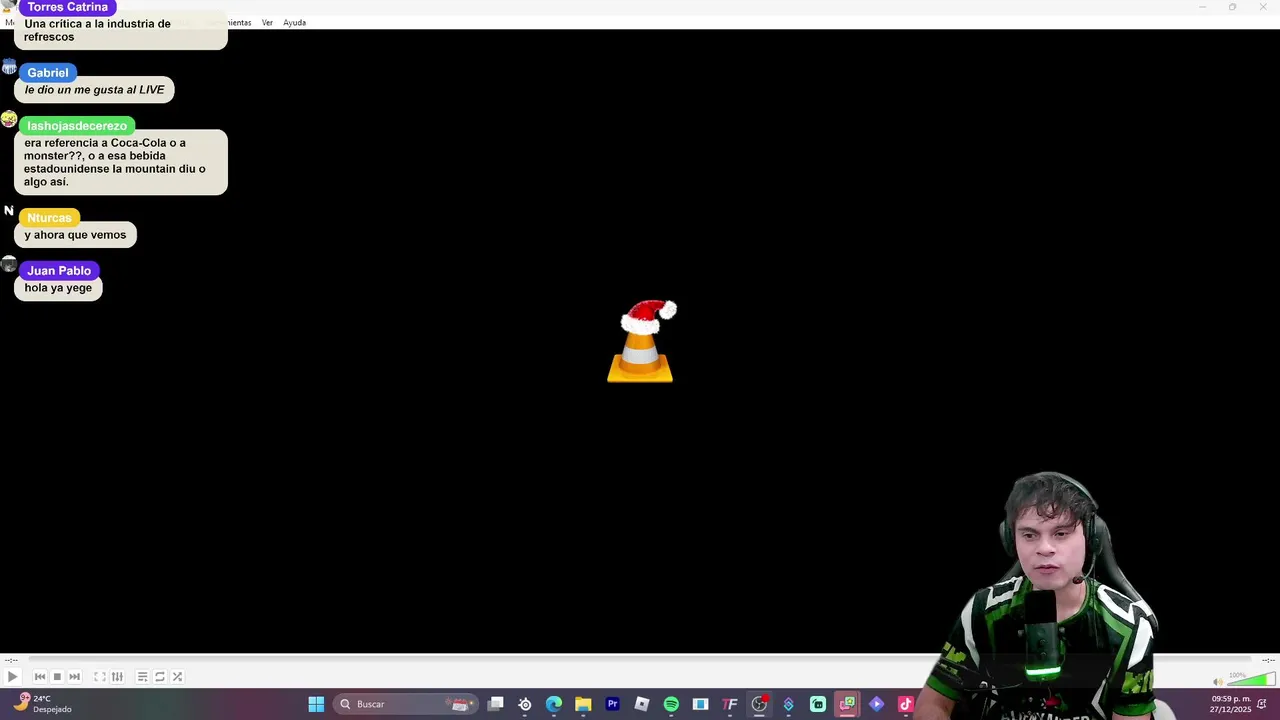Image resolution: width=1280 pixels, height=720 pixels.
Task: Open the TF app in the taskbar
Action: [x=730, y=704]
